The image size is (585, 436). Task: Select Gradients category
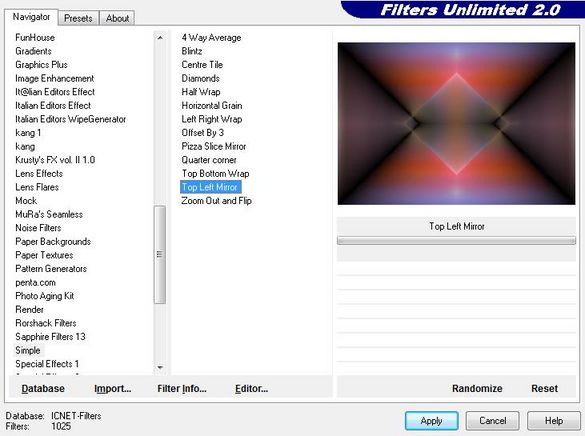coord(33,51)
